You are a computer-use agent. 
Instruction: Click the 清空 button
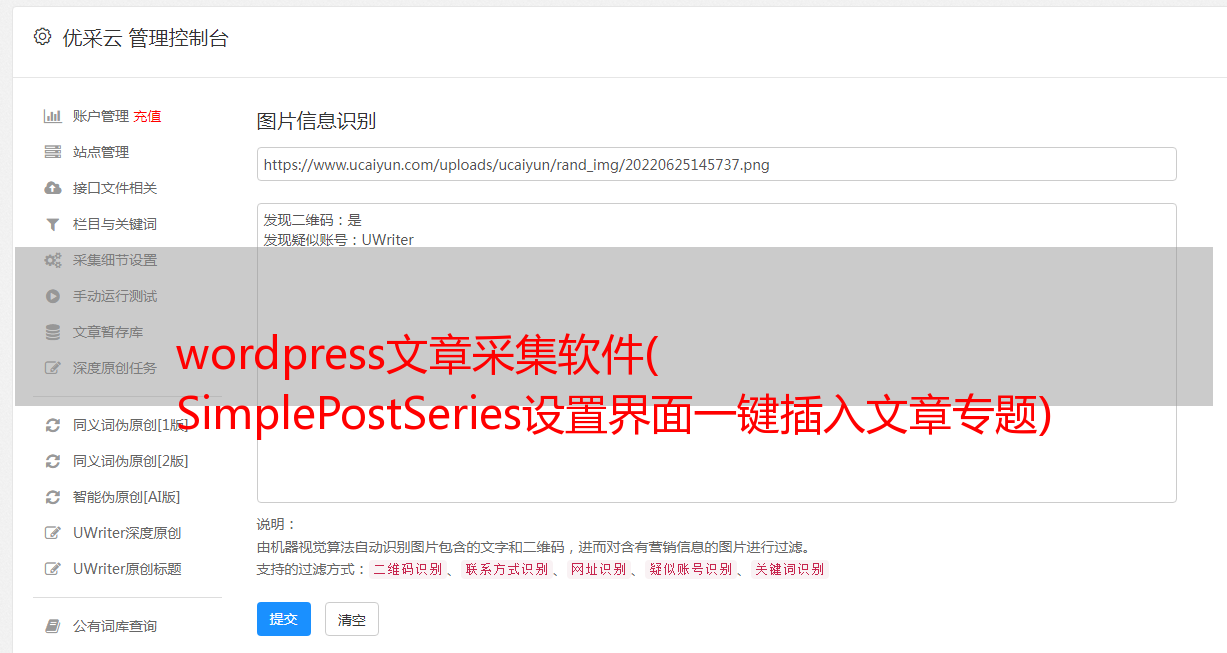pos(352,619)
